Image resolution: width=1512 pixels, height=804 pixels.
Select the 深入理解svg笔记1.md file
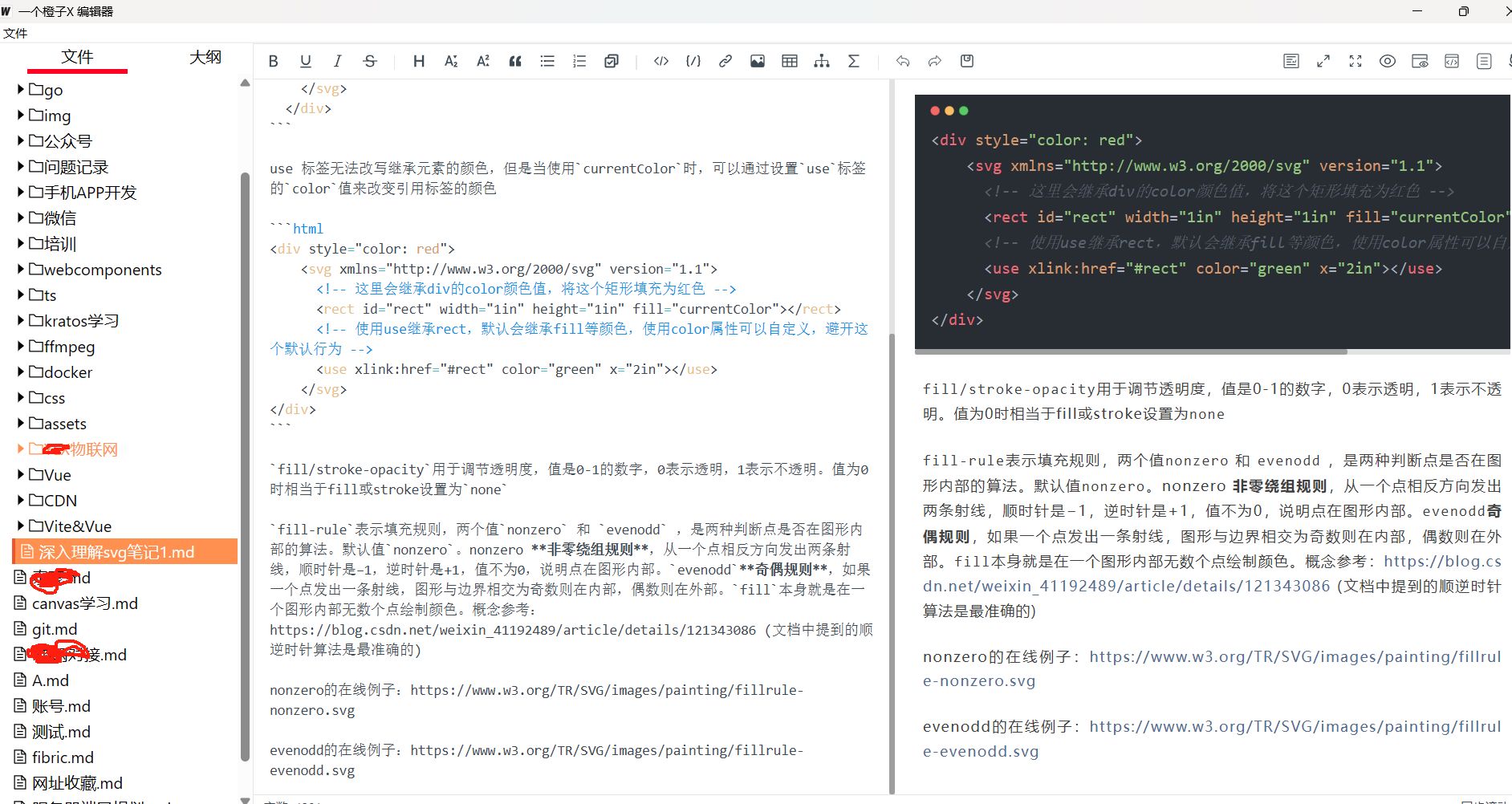125,551
